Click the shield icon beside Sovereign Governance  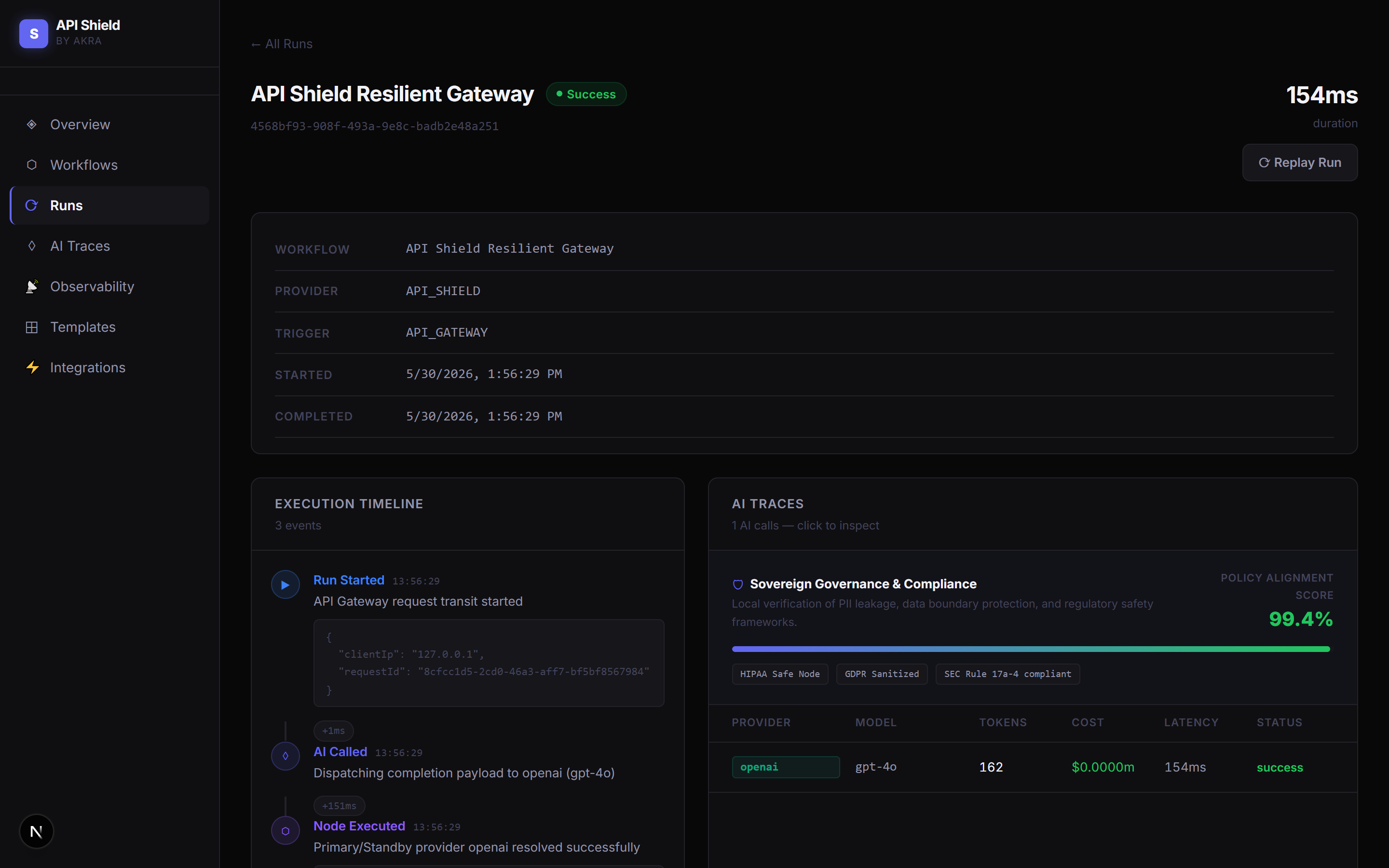(738, 584)
